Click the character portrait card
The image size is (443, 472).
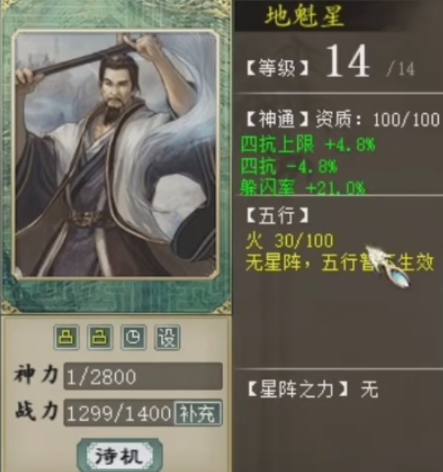pyautogui.click(x=115, y=154)
